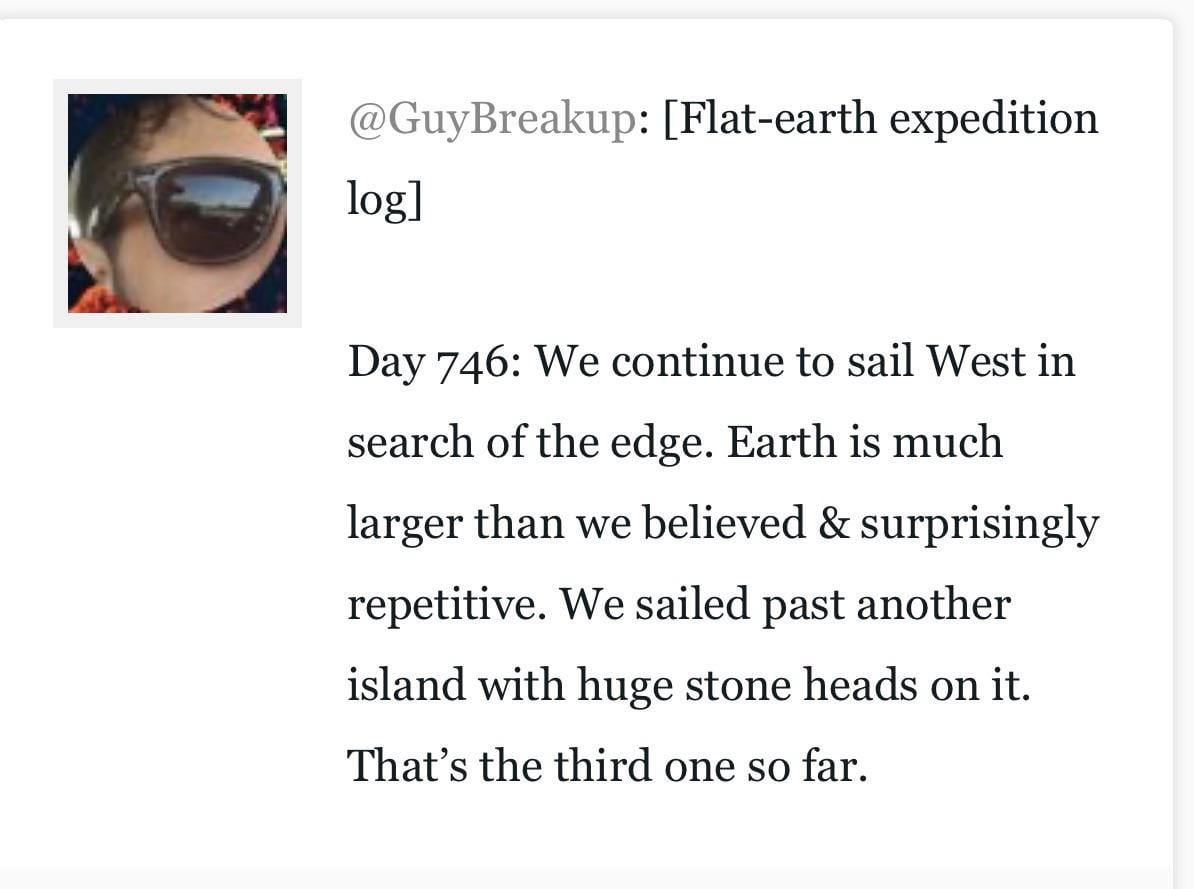Click the phrase "search of the edge."

click(530, 442)
